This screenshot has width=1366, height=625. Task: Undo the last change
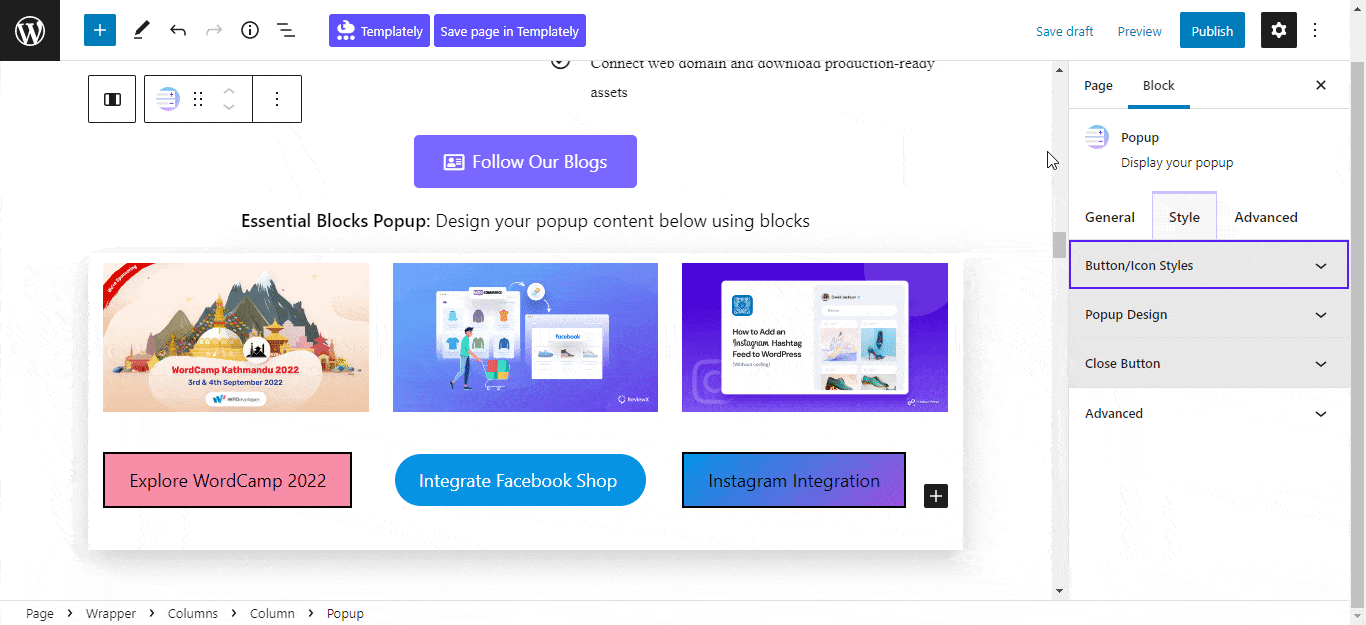pos(178,30)
